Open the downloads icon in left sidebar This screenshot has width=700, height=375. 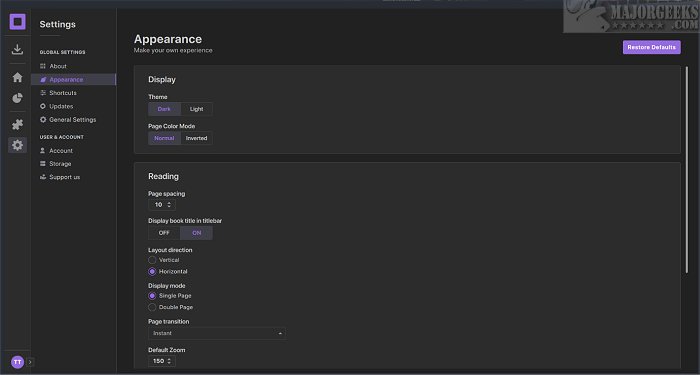coord(17,49)
